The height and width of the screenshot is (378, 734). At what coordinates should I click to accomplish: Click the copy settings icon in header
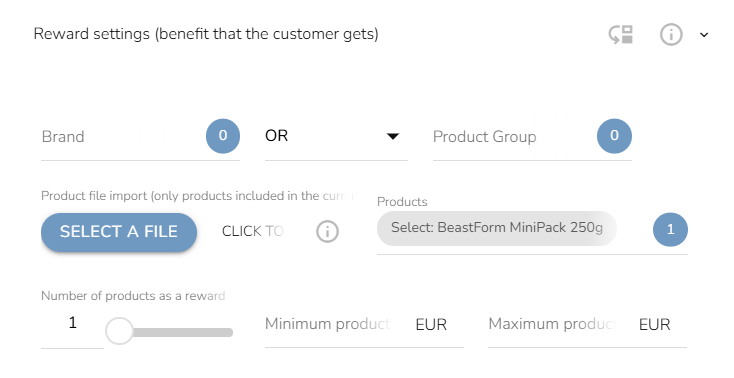pyautogui.click(x=621, y=35)
